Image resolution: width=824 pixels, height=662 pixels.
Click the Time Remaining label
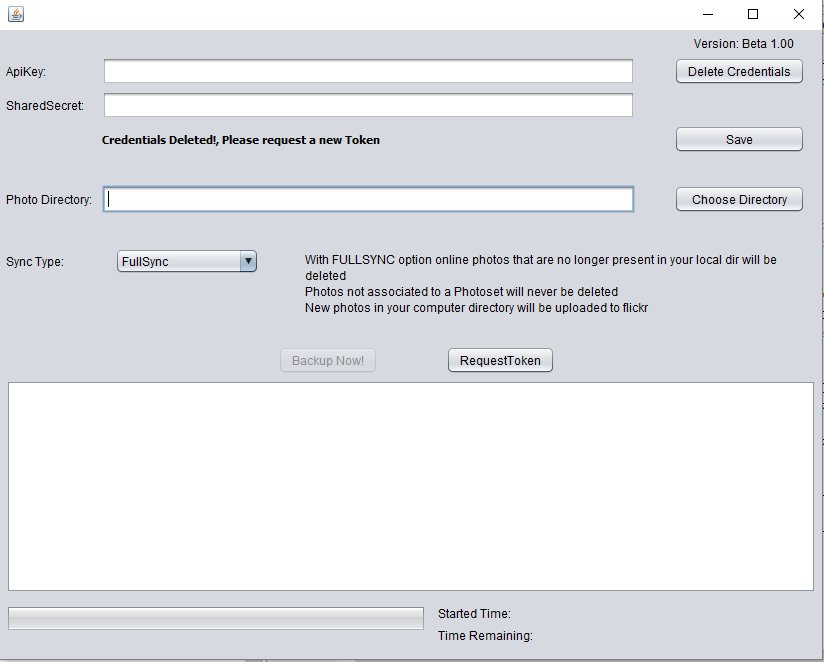coord(485,635)
